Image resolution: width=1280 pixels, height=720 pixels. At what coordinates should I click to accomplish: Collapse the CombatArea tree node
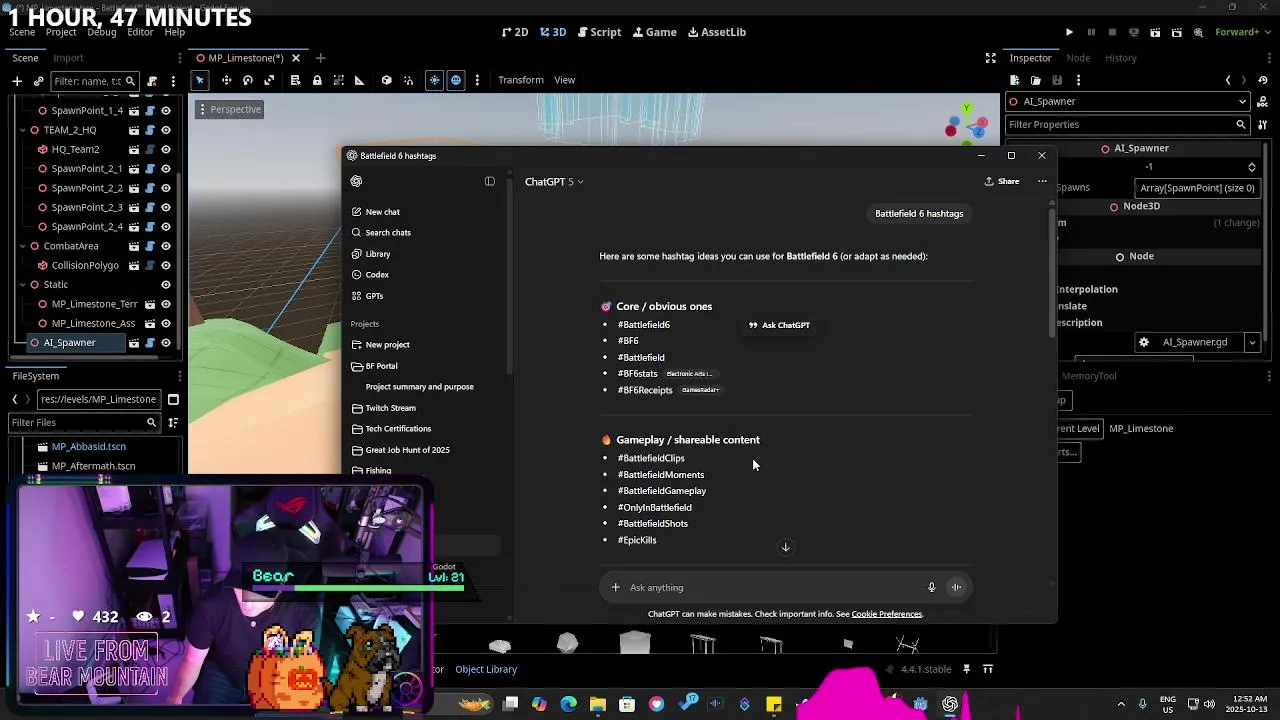[22, 246]
